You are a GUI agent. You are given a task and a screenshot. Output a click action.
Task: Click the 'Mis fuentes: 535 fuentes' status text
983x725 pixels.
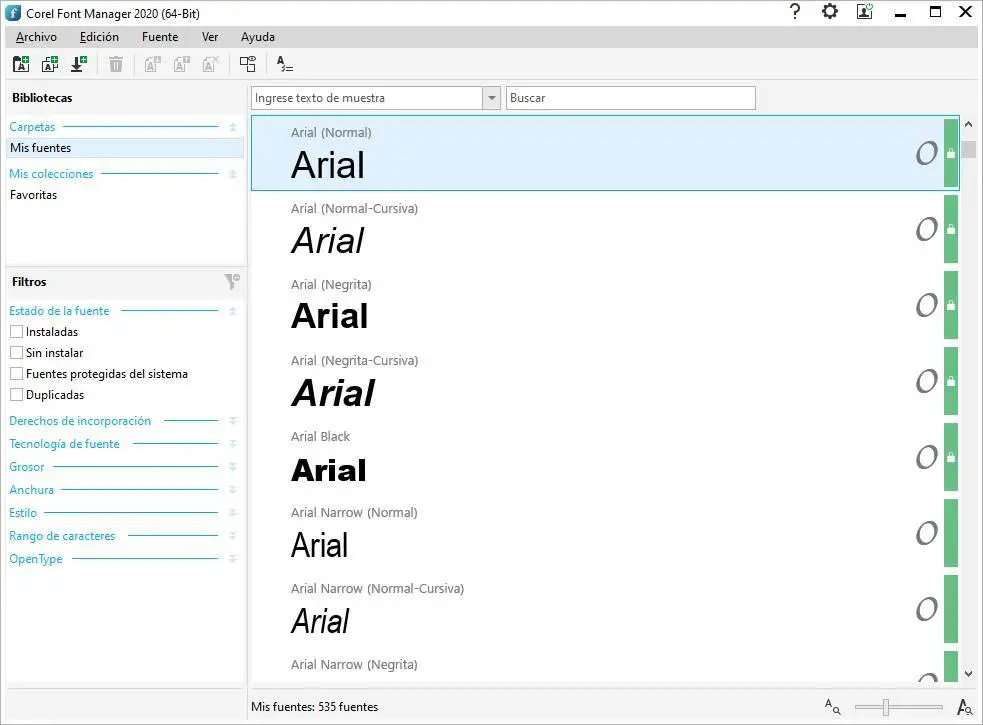(315, 707)
